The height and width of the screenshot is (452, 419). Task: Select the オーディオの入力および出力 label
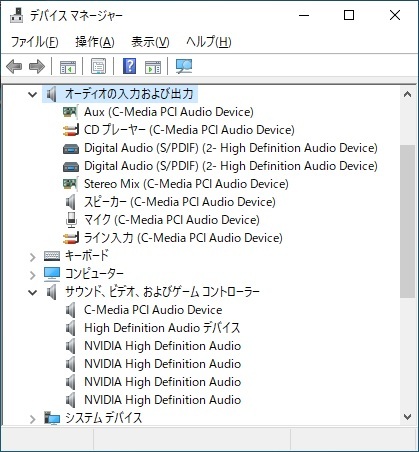point(129,94)
